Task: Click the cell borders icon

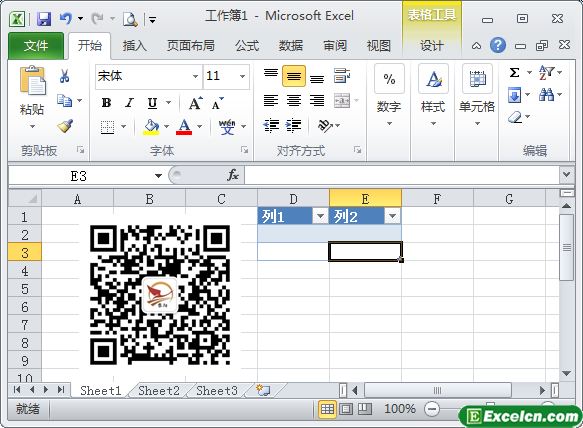Action: 107,127
